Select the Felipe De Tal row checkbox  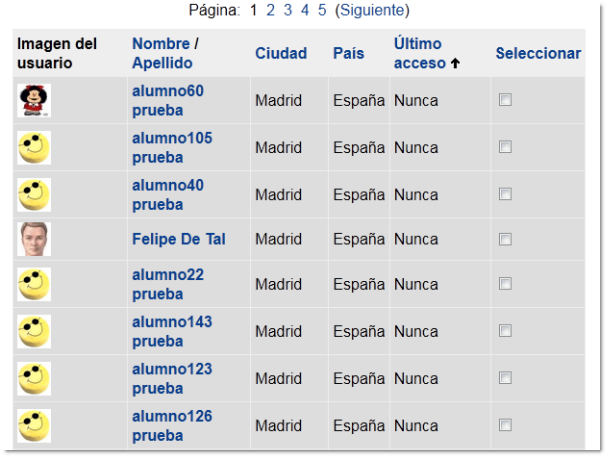tap(505, 239)
